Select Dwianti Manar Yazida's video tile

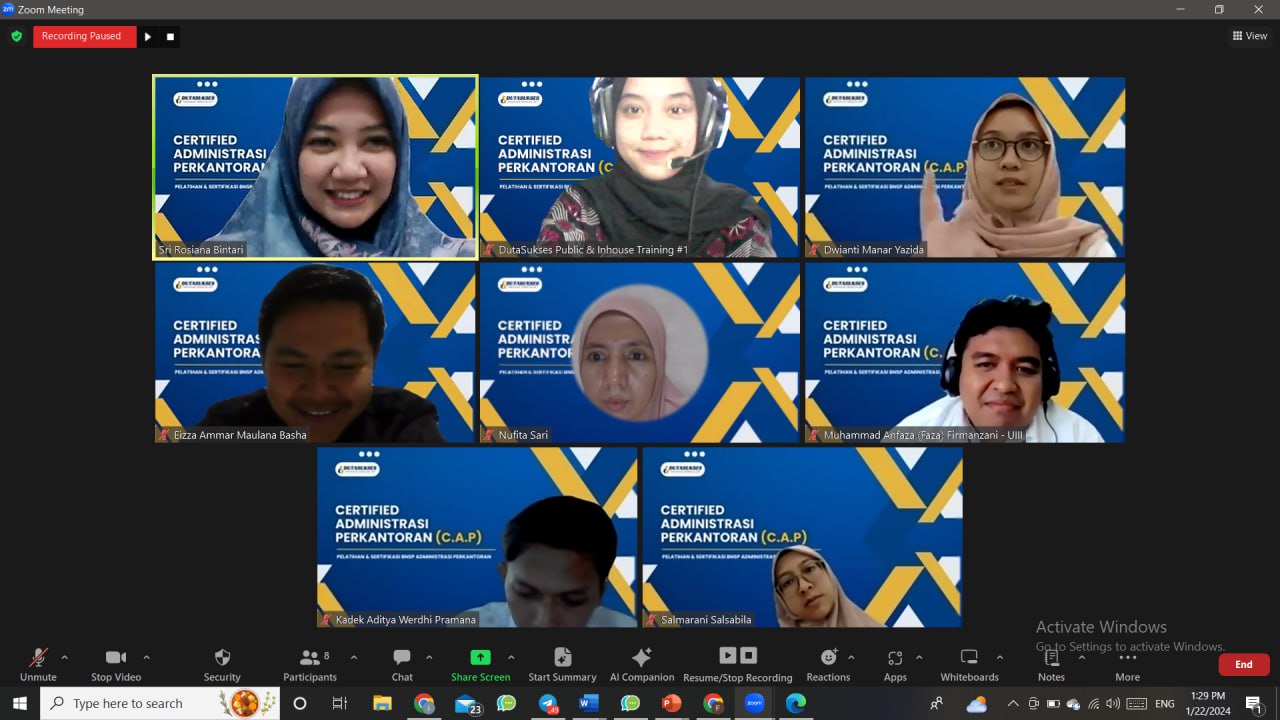965,167
